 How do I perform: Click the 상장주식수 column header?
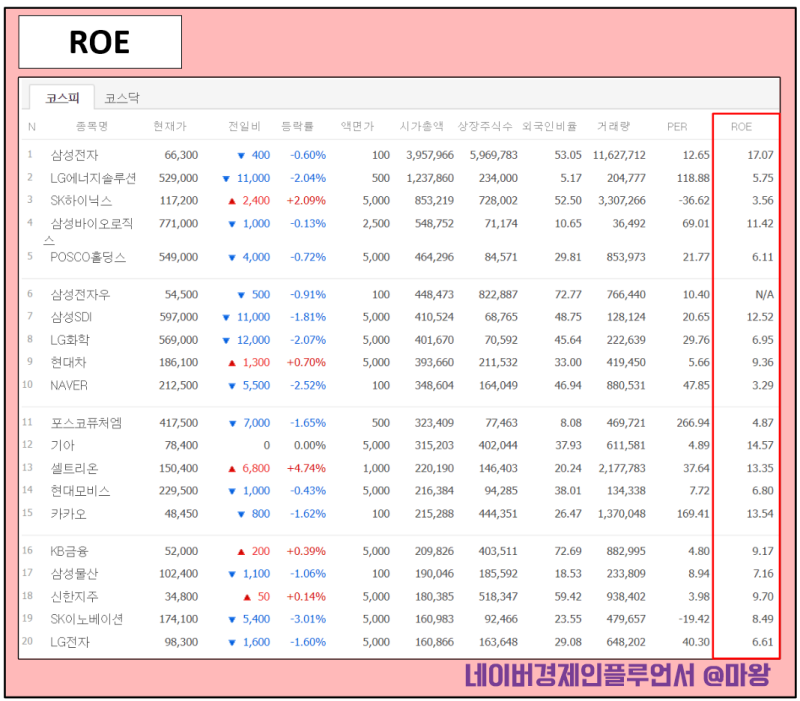(485, 126)
